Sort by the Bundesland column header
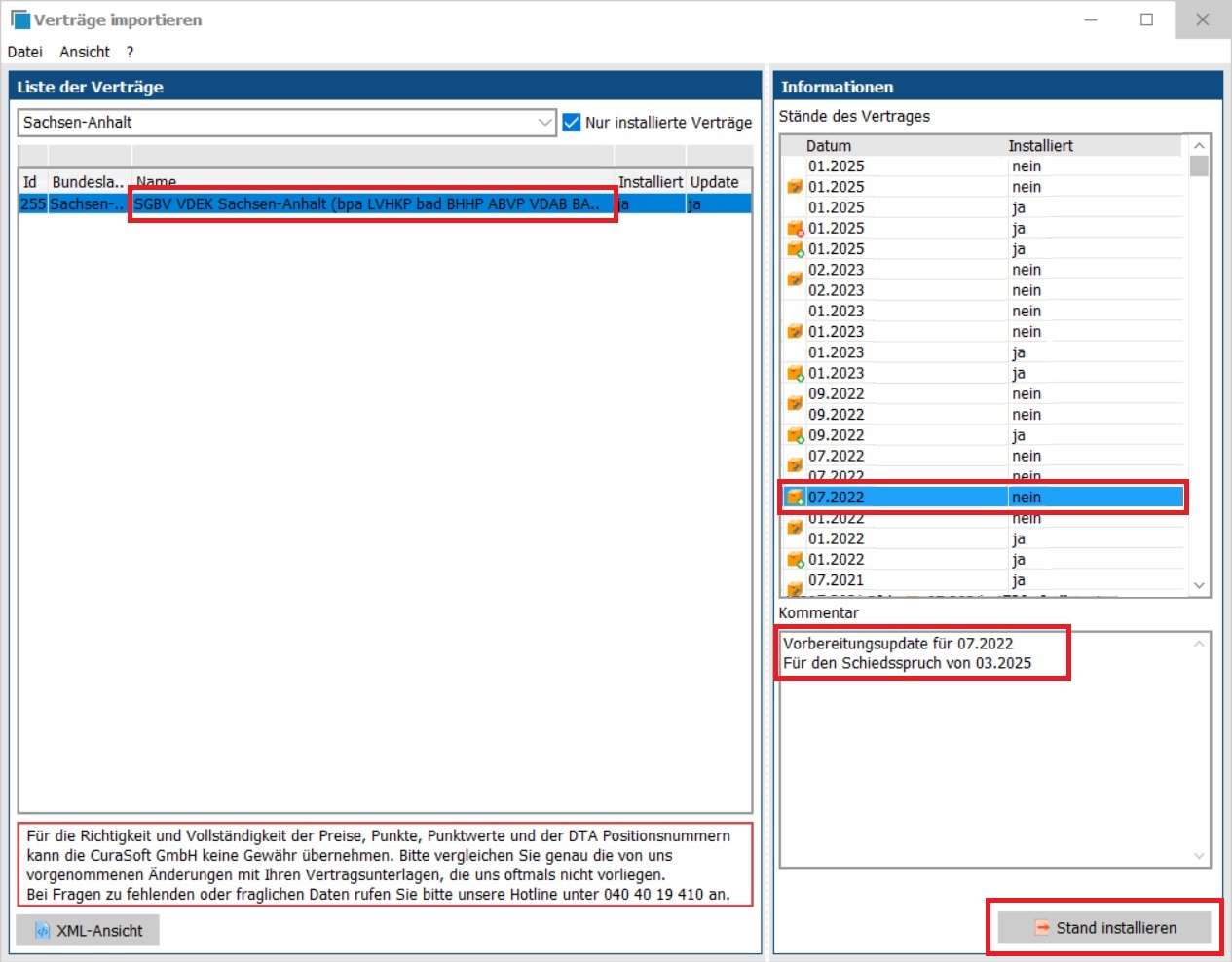The image size is (1232, 962). (x=88, y=182)
